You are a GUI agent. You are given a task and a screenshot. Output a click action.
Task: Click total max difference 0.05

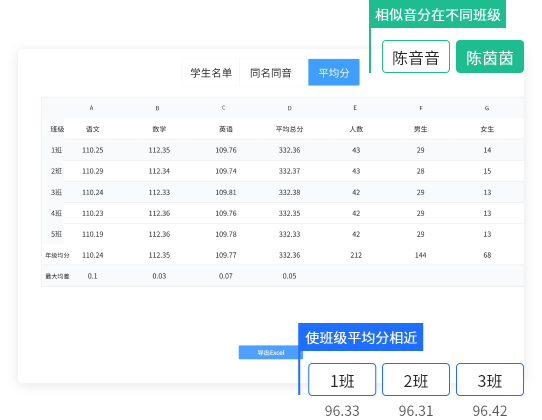pos(289,276)
